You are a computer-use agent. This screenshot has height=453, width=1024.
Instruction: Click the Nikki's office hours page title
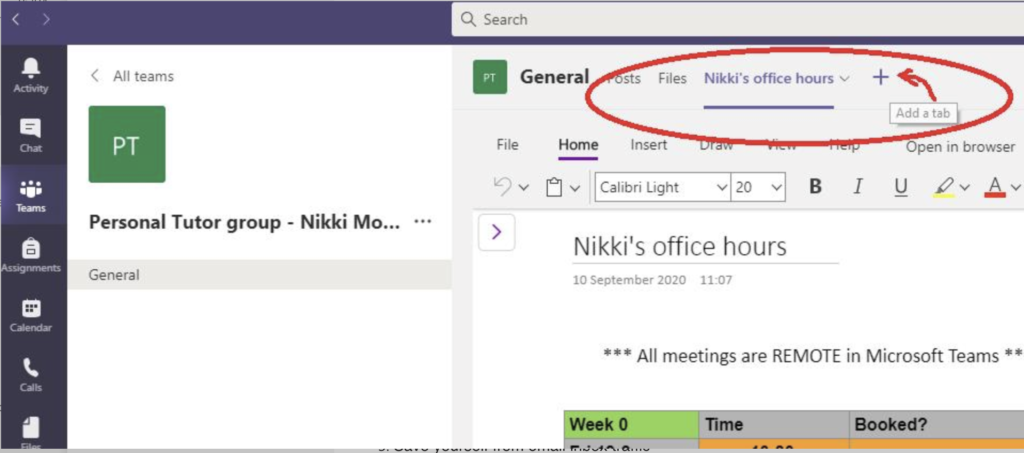[x=680, y=246]
